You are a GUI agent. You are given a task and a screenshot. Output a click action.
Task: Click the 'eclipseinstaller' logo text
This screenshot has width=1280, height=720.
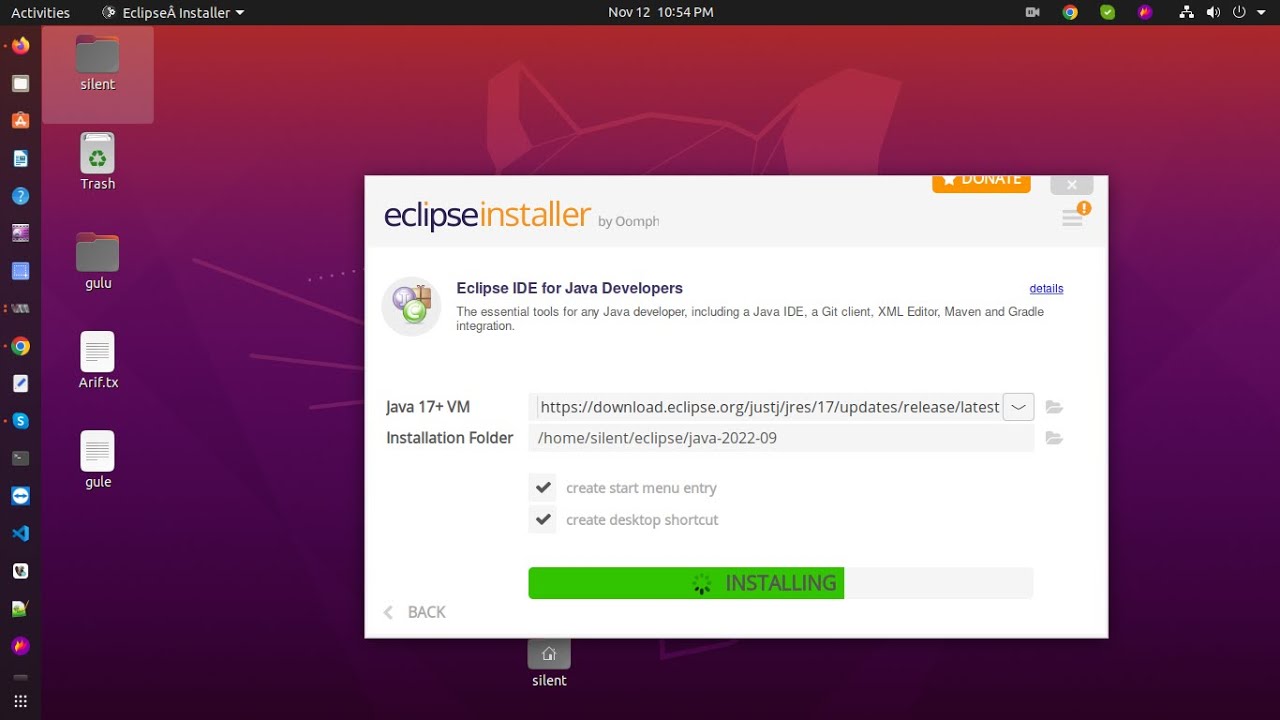487,215
